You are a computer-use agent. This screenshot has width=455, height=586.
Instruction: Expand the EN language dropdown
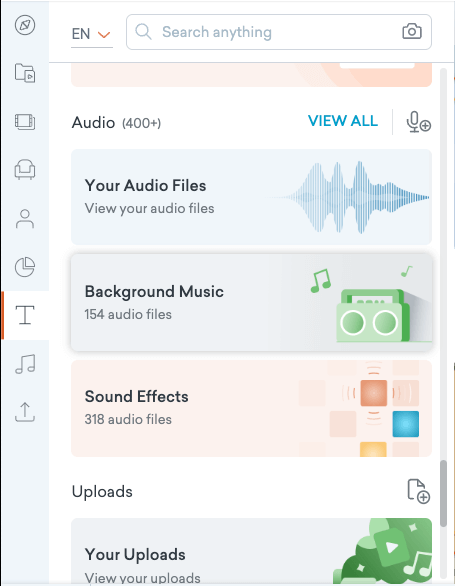point(92,34)
